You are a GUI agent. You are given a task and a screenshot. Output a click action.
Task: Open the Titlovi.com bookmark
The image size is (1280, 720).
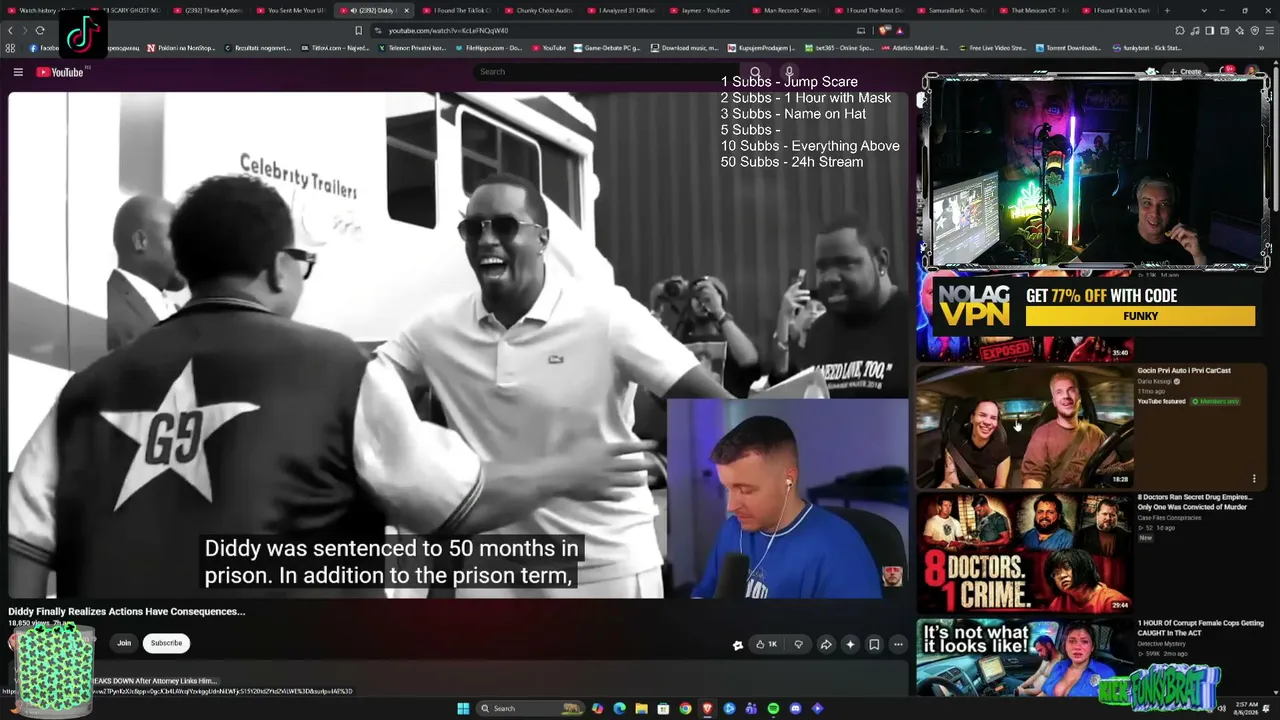click(336, 48)
